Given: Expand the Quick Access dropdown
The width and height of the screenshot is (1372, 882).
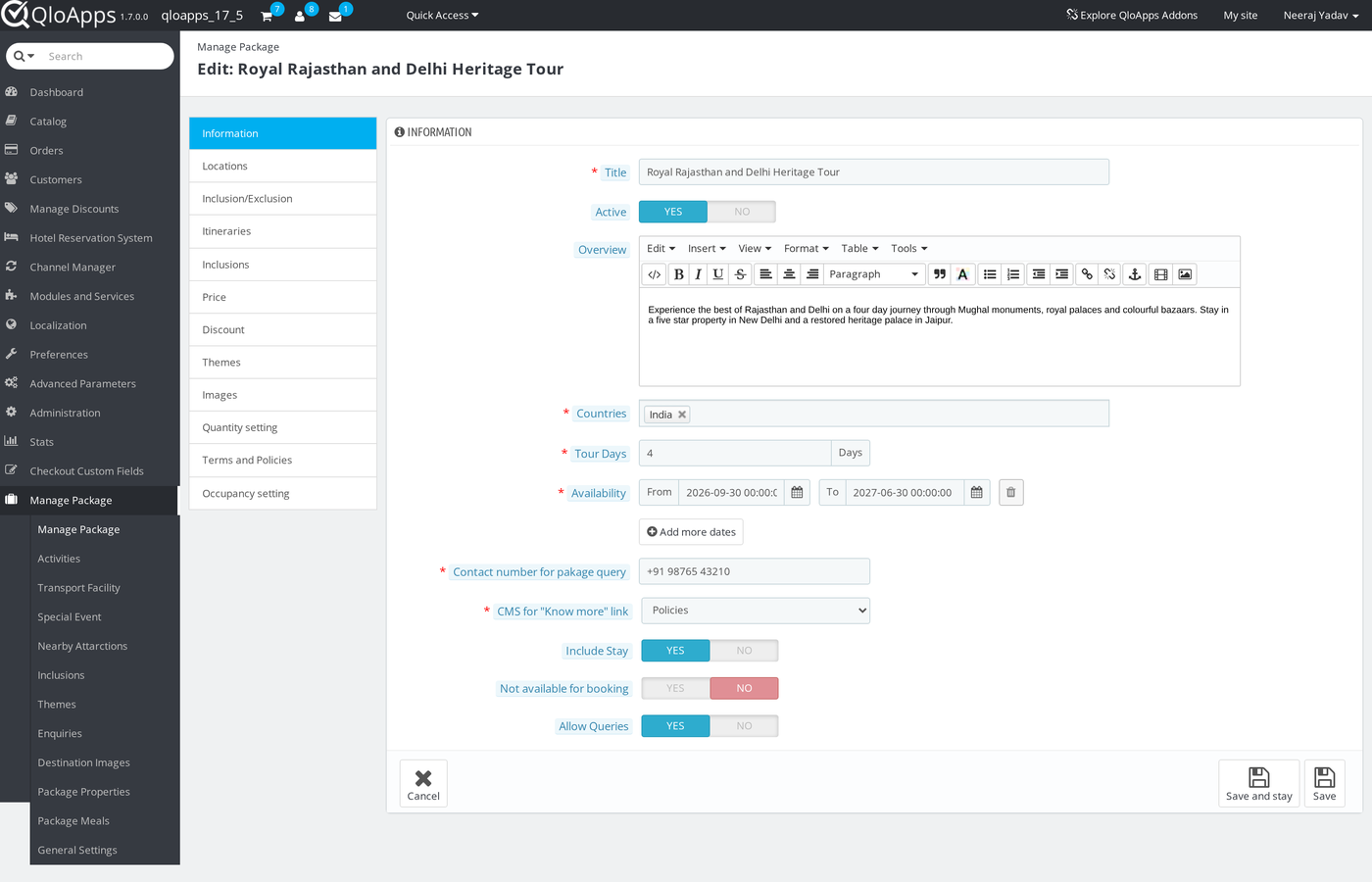Looking at the screenshot, I should [x=442, y=16].
